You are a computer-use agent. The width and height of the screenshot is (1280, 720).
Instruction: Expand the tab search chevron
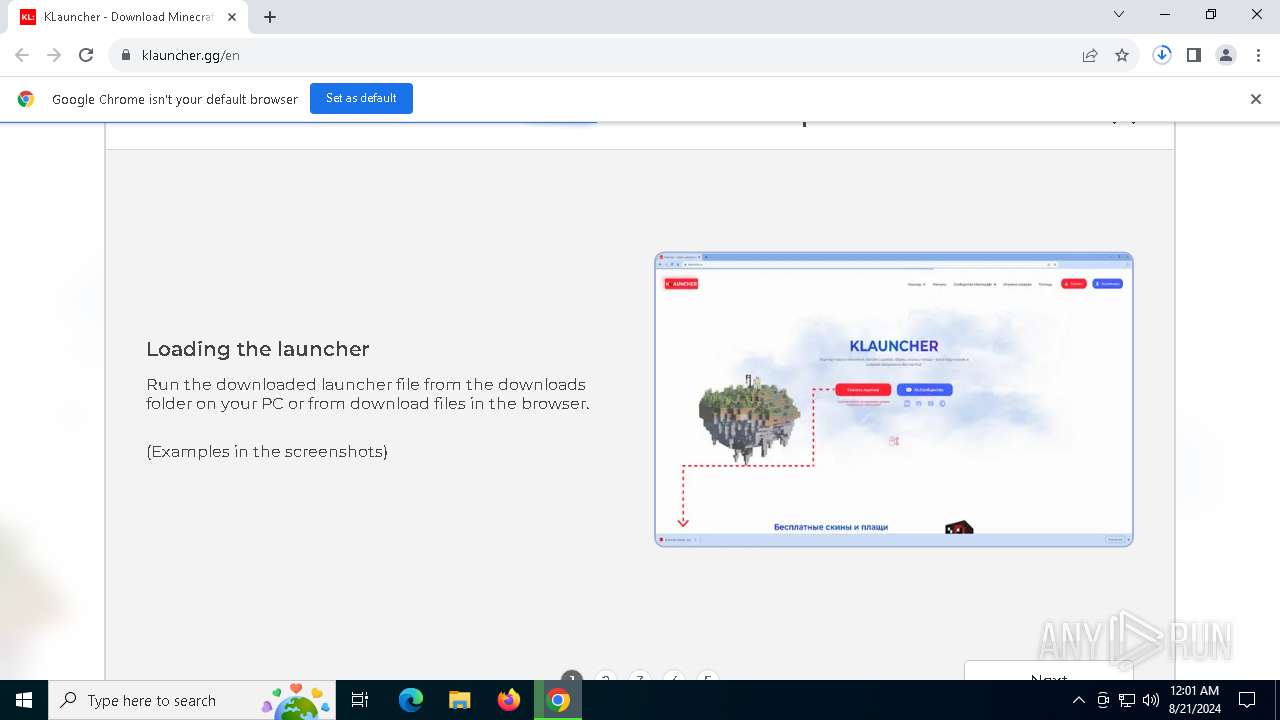[x=1119, y=14]
